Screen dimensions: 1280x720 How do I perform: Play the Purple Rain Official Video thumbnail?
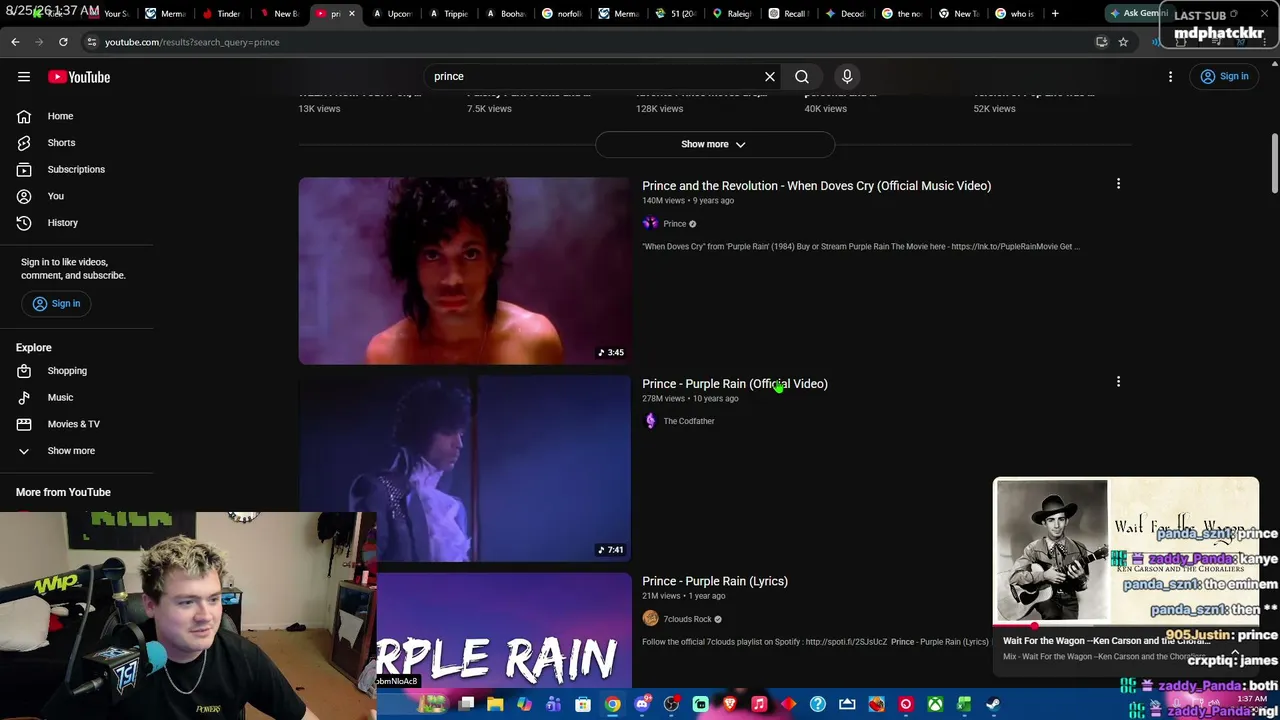coord(464,468)
